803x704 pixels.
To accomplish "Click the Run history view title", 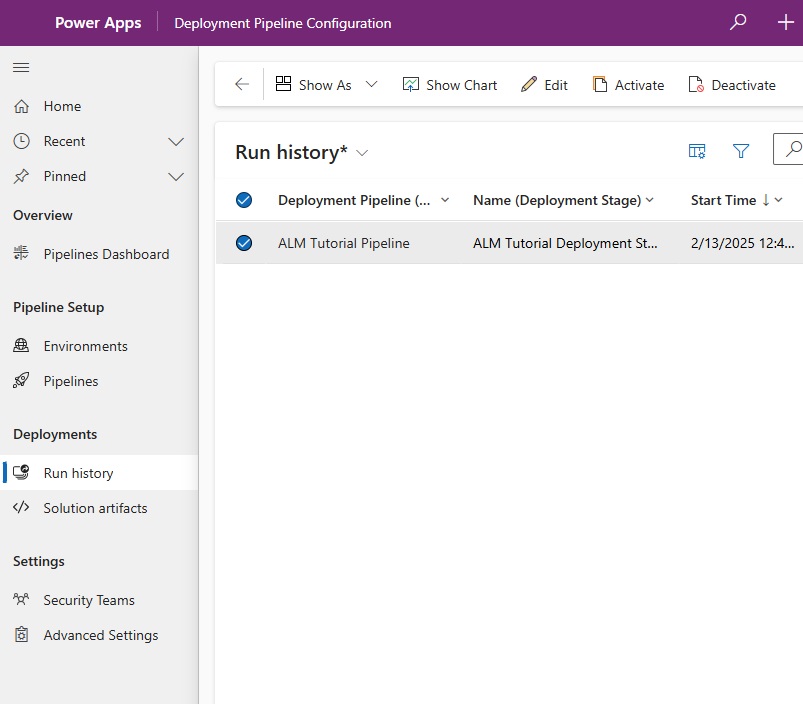I will (291, 152).
